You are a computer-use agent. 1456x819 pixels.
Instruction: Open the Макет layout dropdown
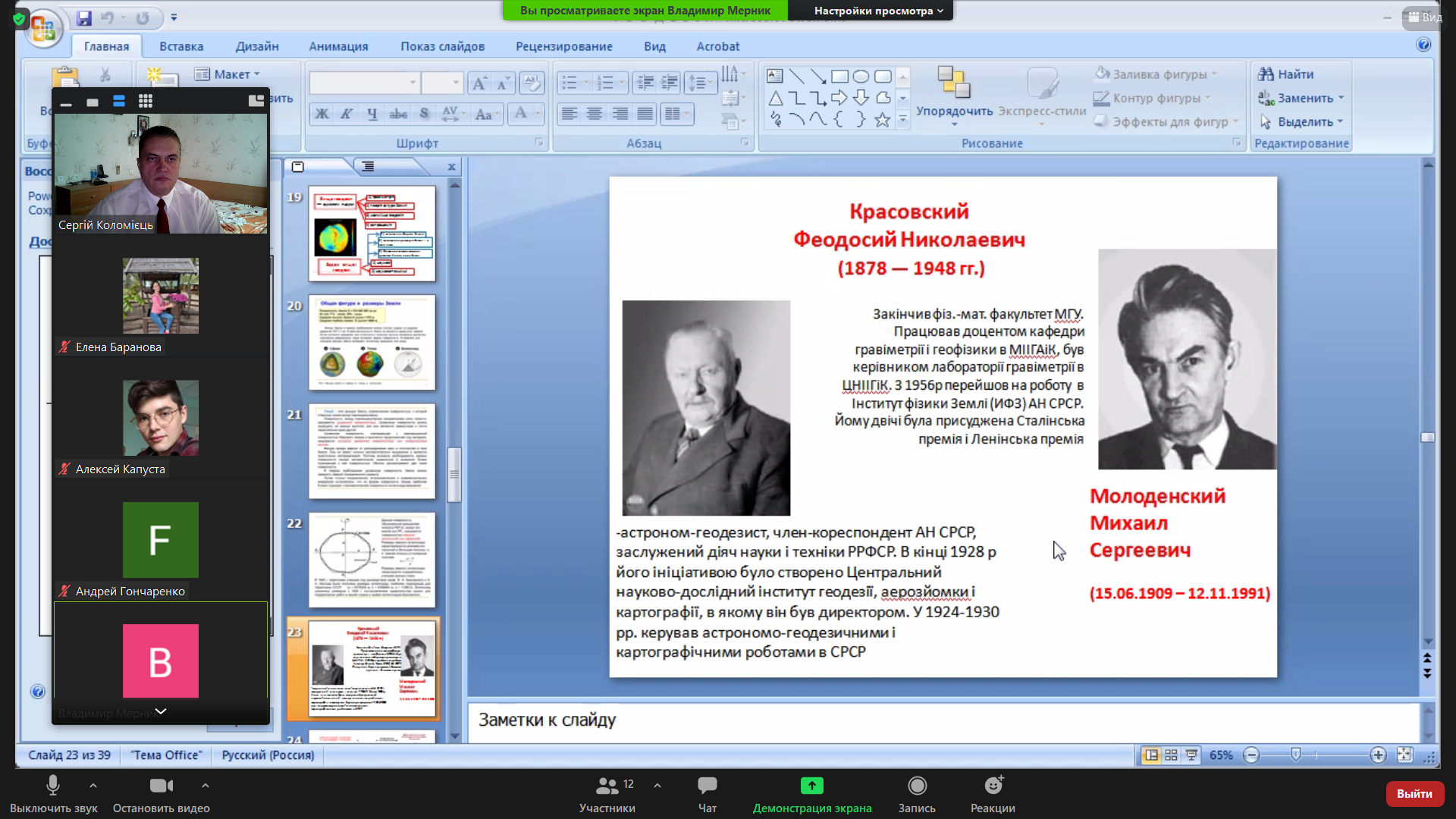click(x=227, y=74)
